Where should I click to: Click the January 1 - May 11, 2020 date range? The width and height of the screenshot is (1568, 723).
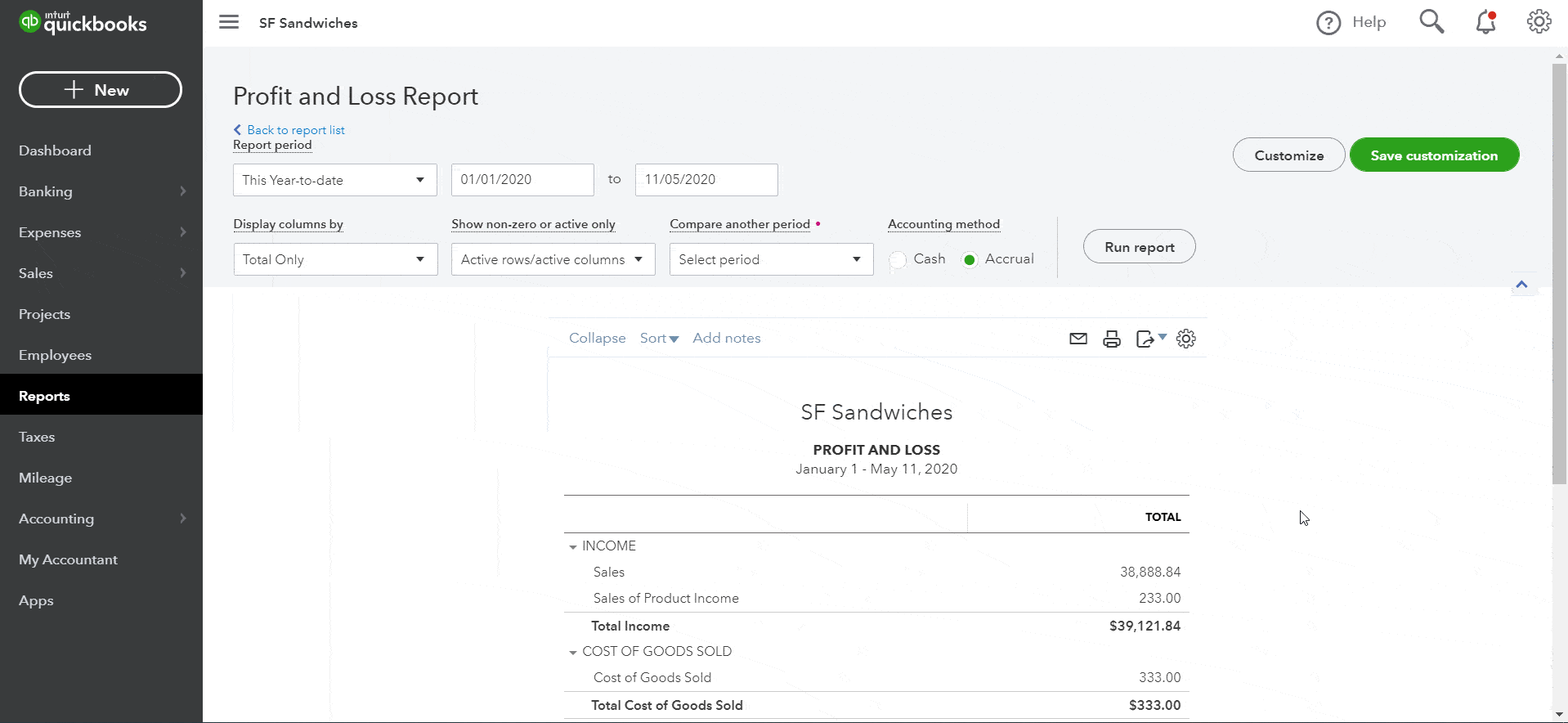pos(876,469)
